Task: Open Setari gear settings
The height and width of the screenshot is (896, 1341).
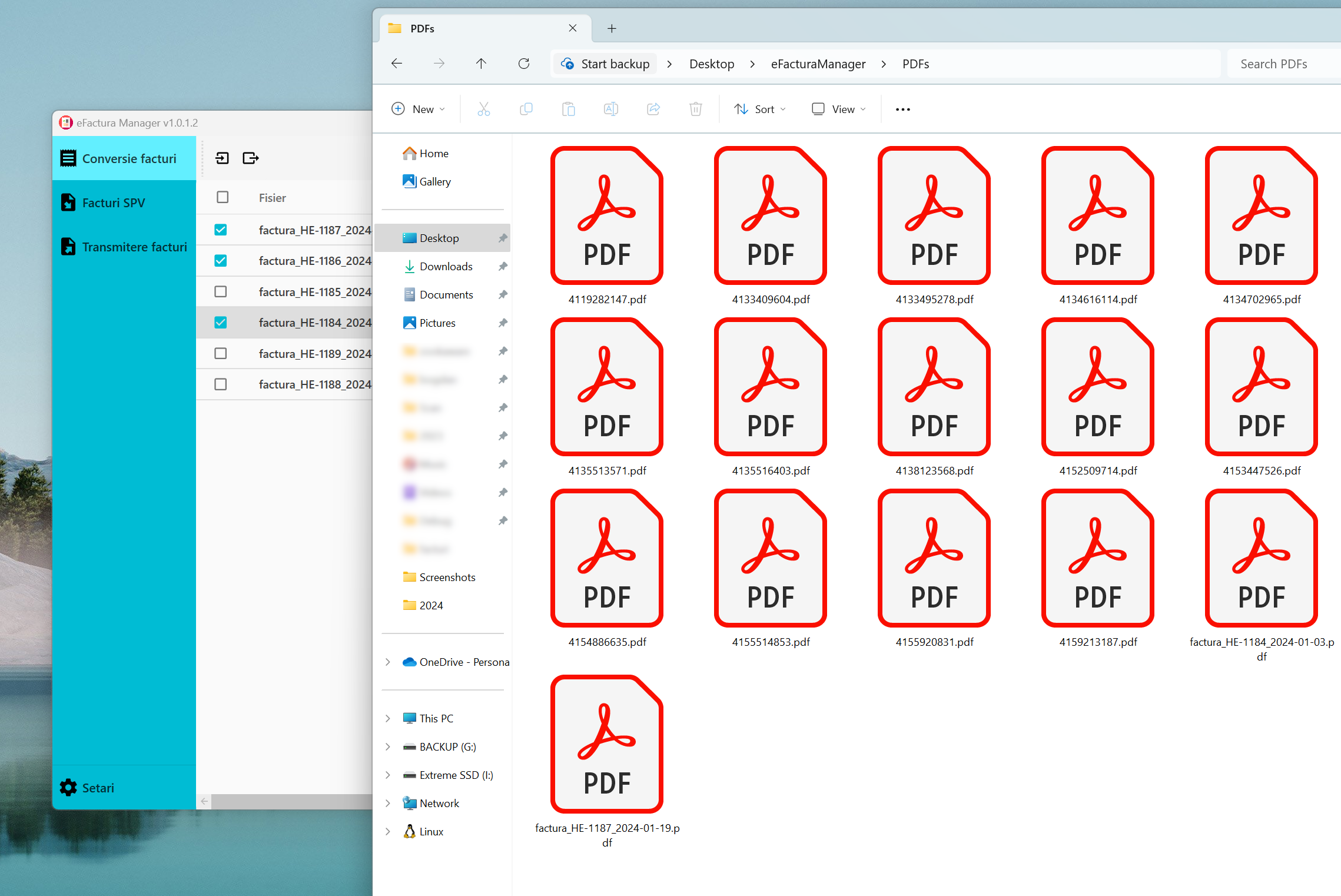Action: click(87, 788)
